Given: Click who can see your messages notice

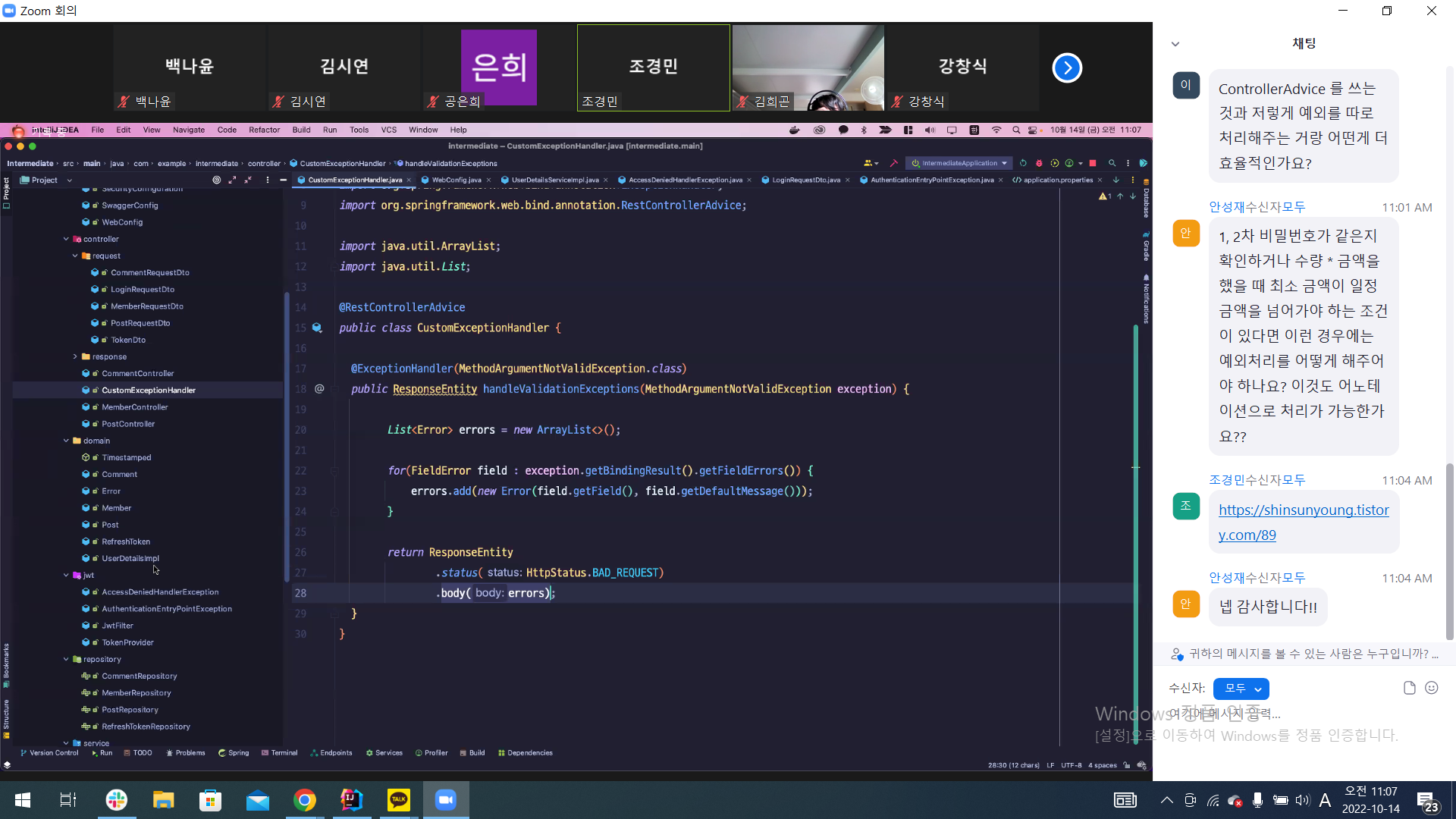Looking at the screenshot, I should (x=1306, y=654).
